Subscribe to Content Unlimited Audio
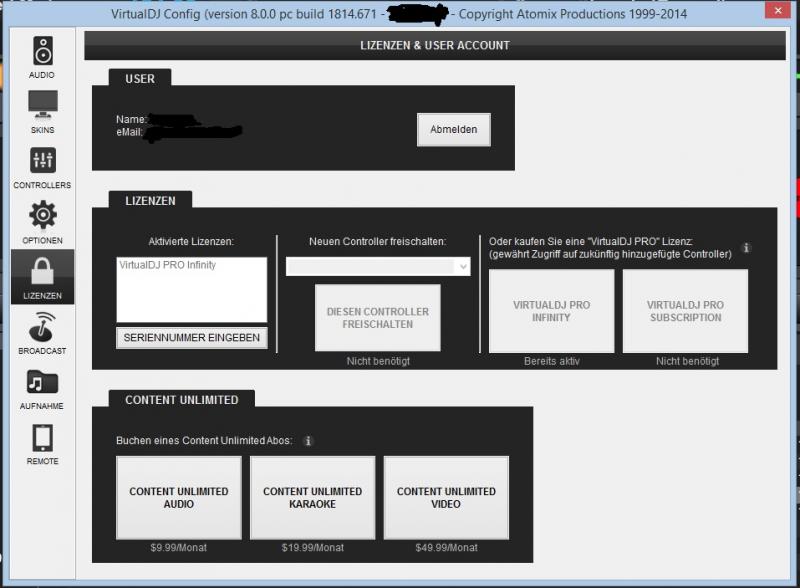The height and width of the screenshot is (588, 800). tap(179, 498)
